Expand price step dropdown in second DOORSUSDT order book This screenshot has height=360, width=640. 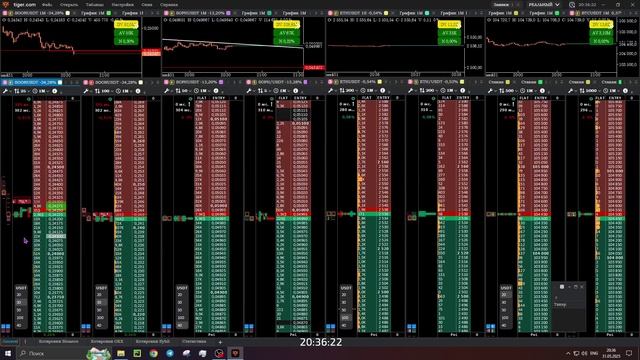coord(103,91)
